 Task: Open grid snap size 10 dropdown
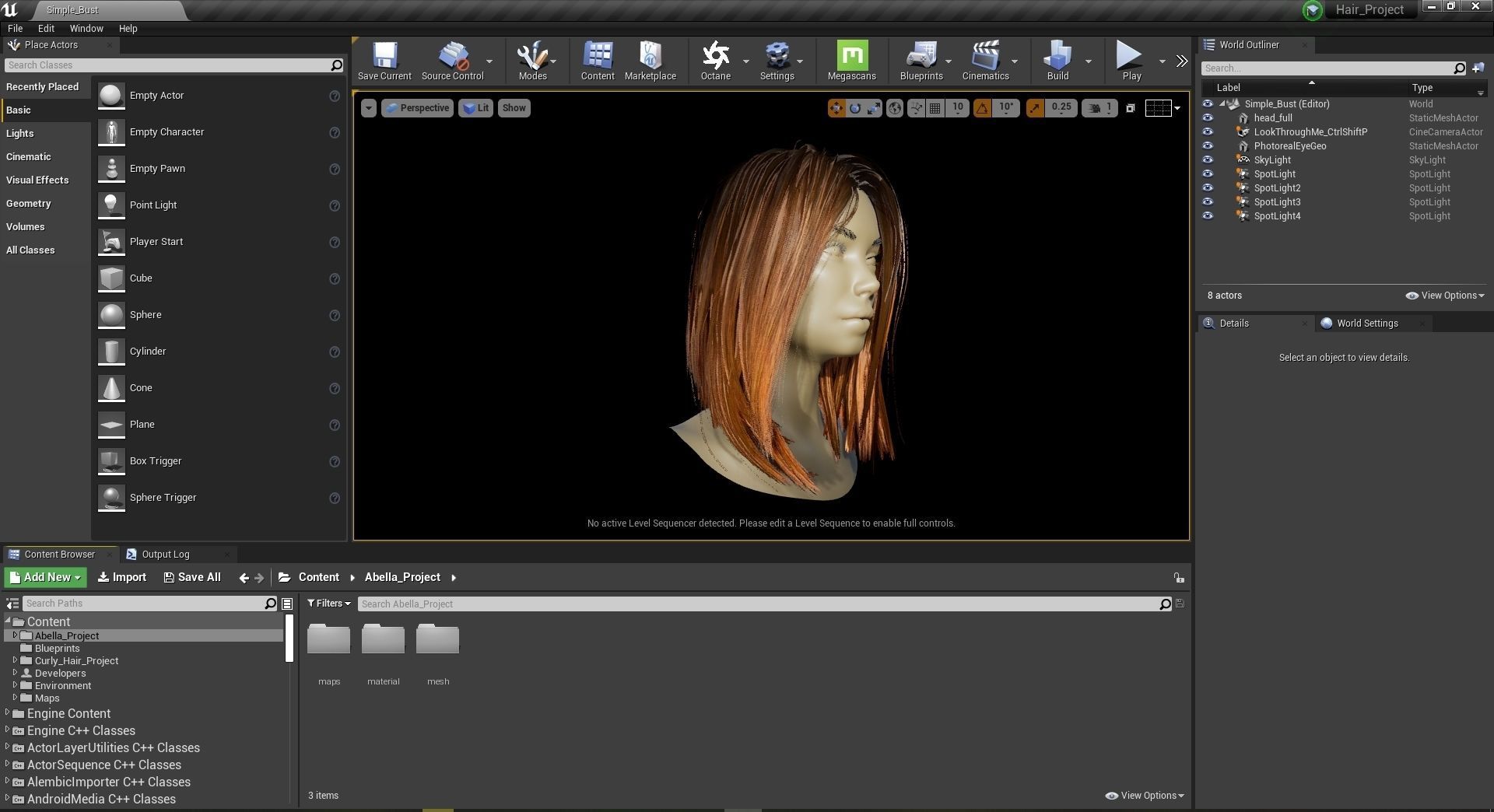(958, 107)
